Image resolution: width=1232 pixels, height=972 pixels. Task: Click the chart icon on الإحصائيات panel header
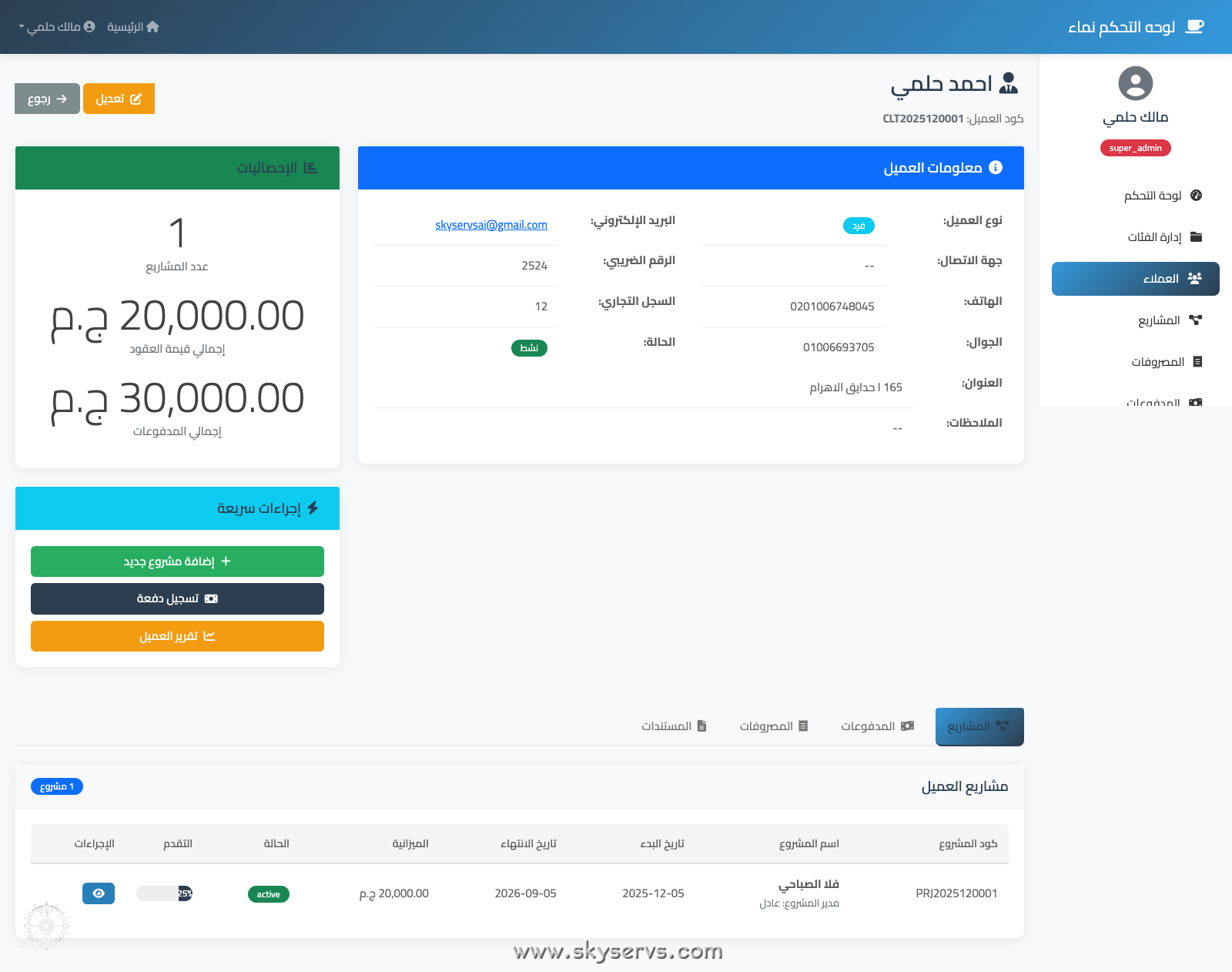(x=311, y=167)
